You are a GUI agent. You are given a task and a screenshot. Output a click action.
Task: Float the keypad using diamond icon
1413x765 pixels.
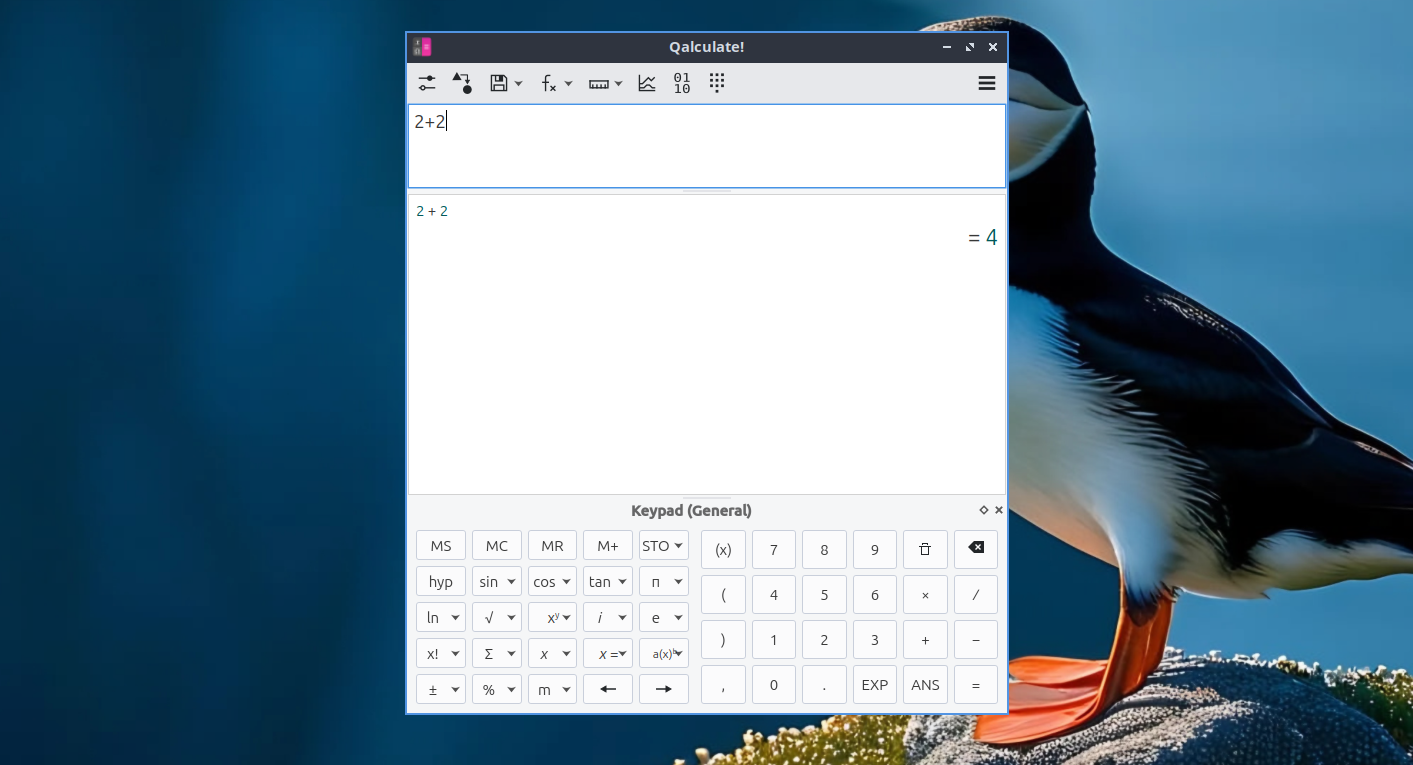(x=984, y=510)
